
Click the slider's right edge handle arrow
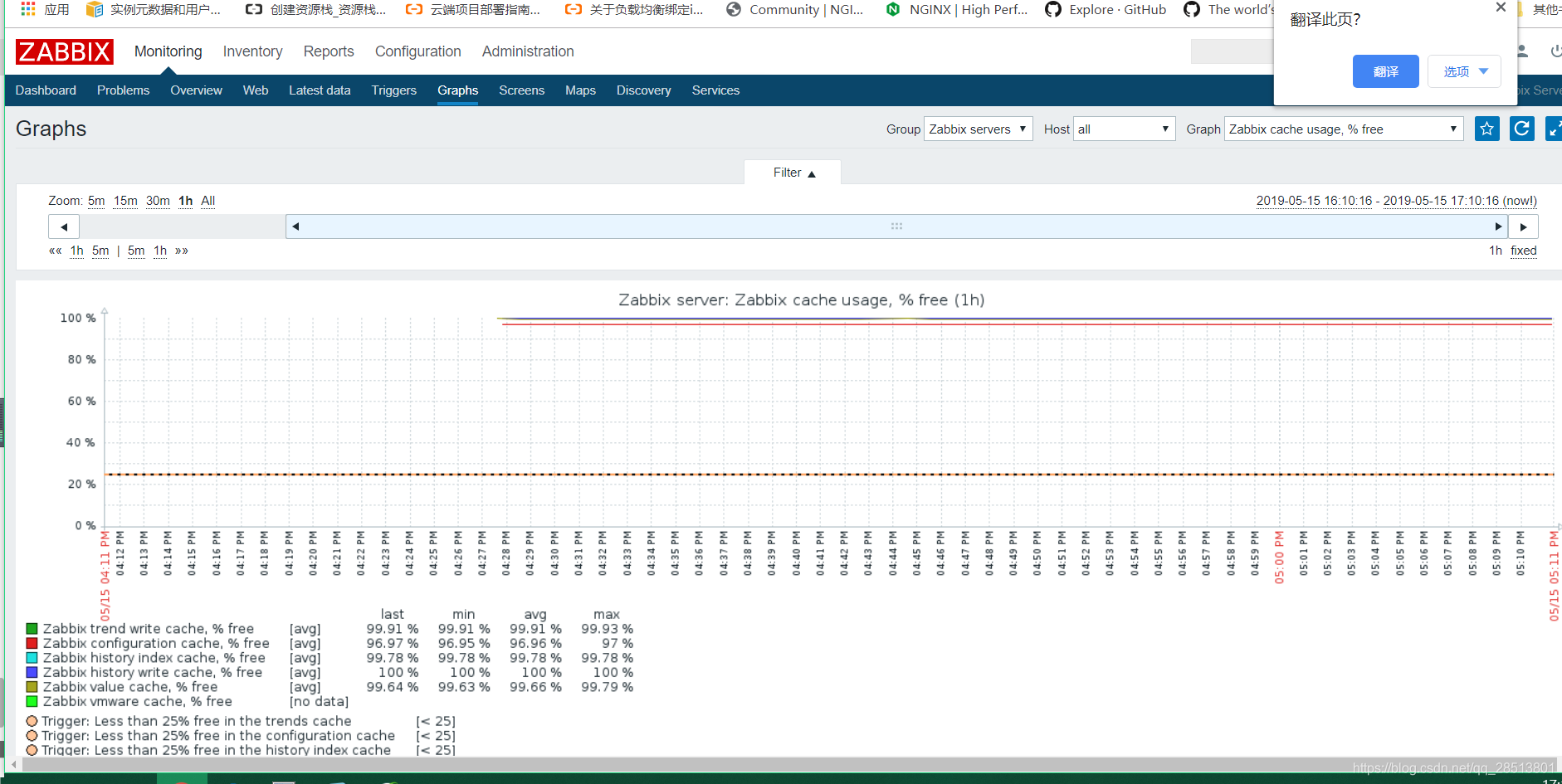[x=1498, y=226]
